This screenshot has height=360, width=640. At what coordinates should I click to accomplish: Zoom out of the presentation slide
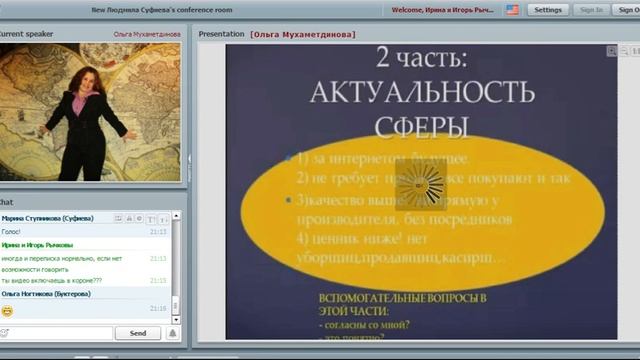click(x=624, y=51)
